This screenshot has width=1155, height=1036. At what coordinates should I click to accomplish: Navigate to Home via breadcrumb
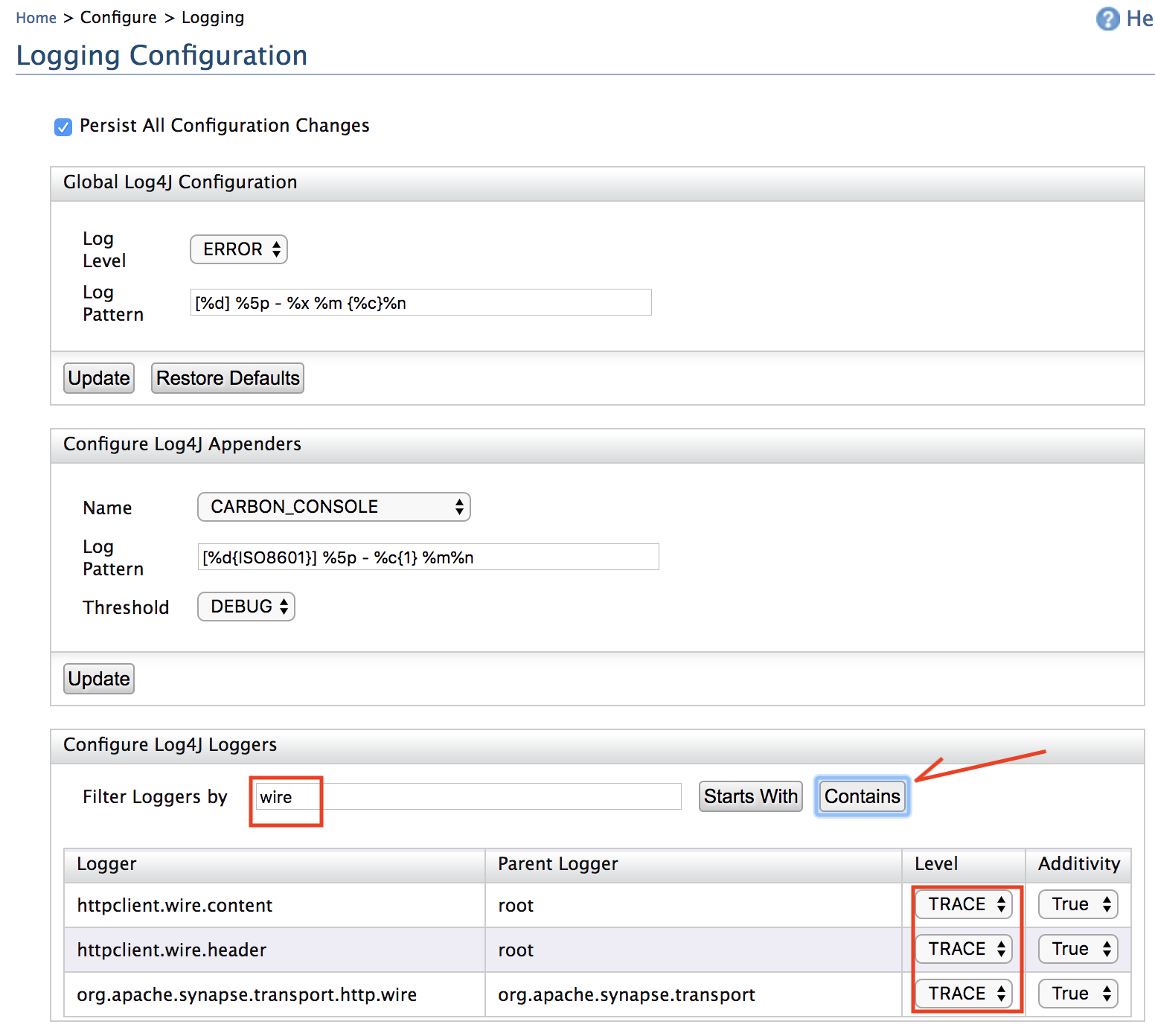click(36, 17)
